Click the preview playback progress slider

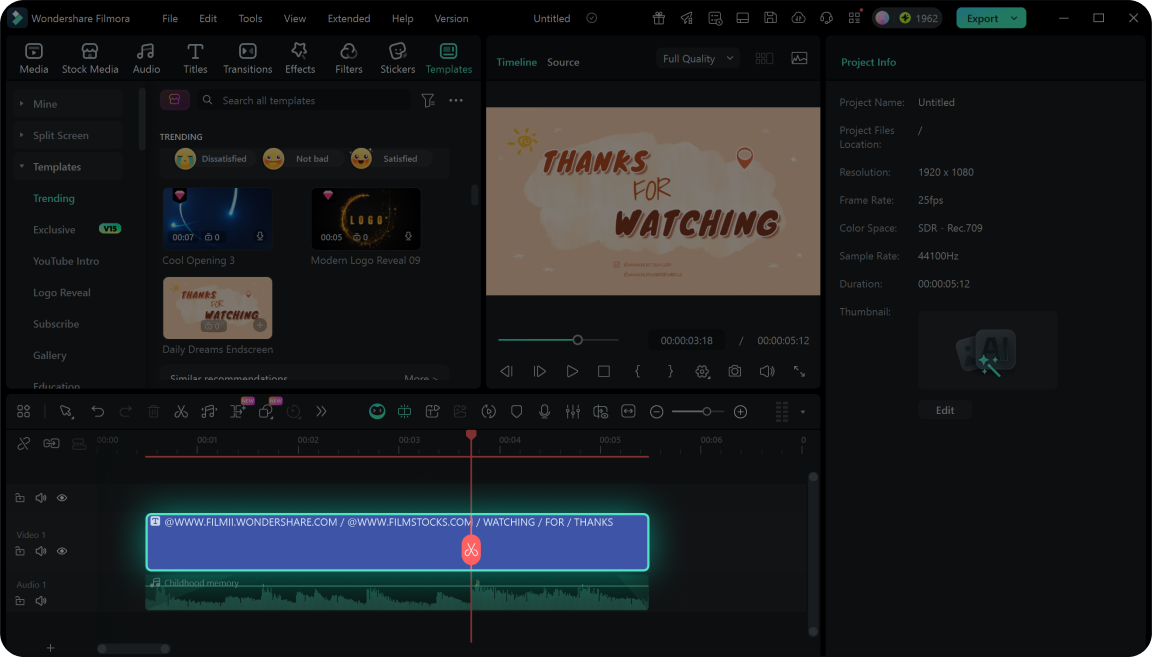point(558,340)
